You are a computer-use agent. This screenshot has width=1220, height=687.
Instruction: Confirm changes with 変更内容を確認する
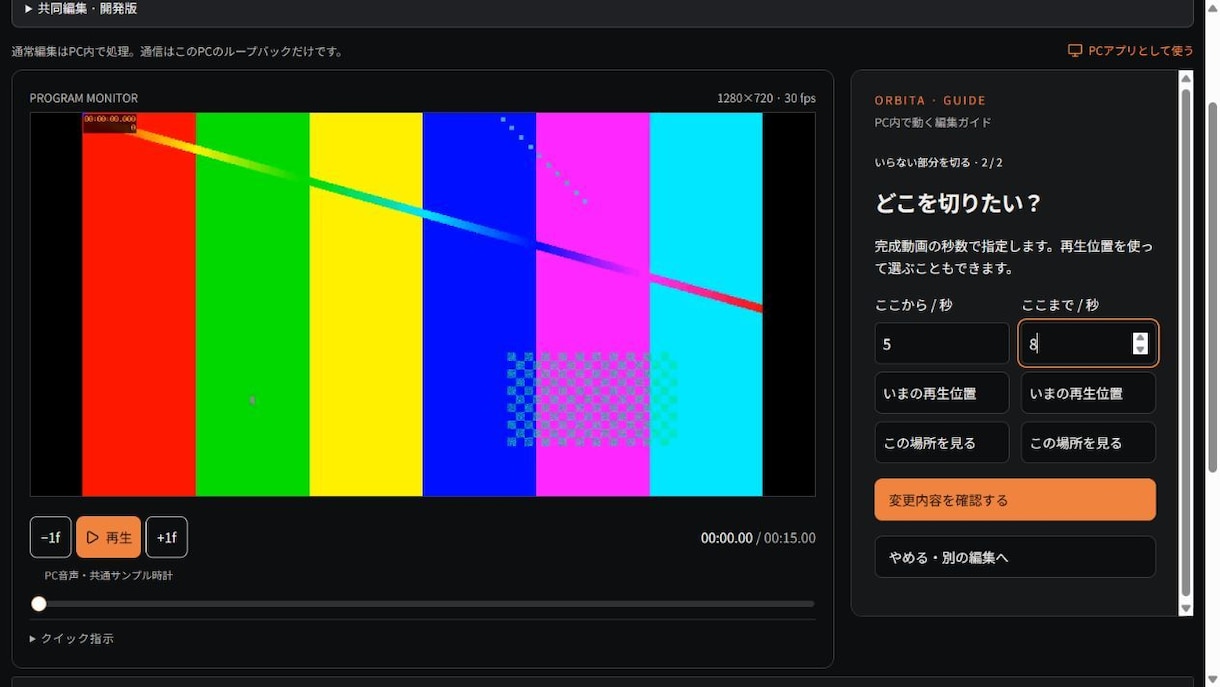click(x=1015, y=500)
